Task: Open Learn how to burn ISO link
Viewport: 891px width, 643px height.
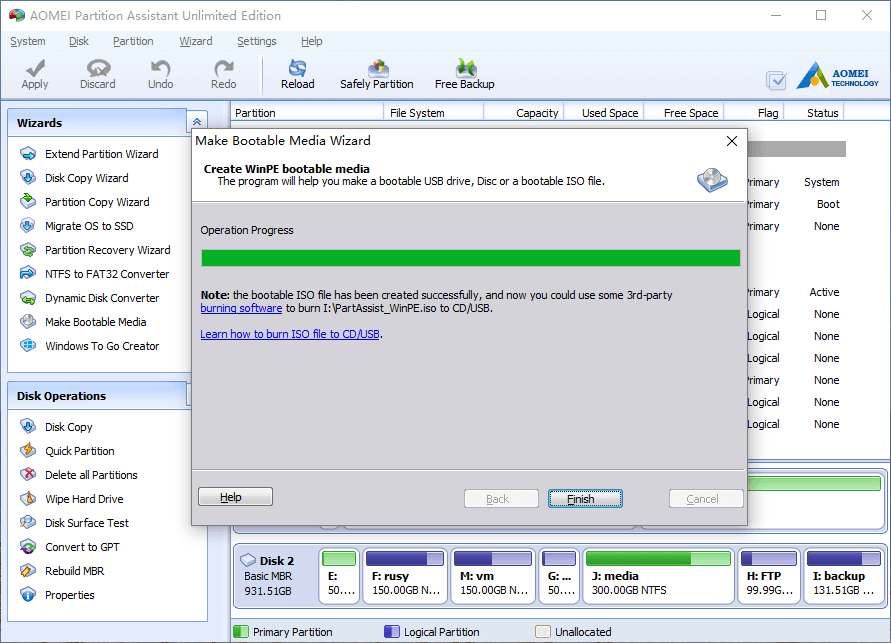Action: (290, 334)
